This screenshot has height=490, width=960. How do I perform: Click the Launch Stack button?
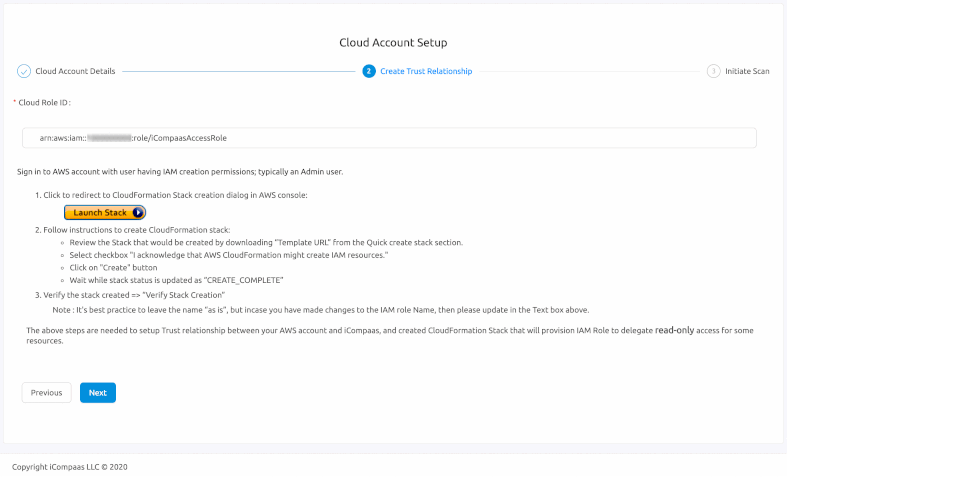105,213
